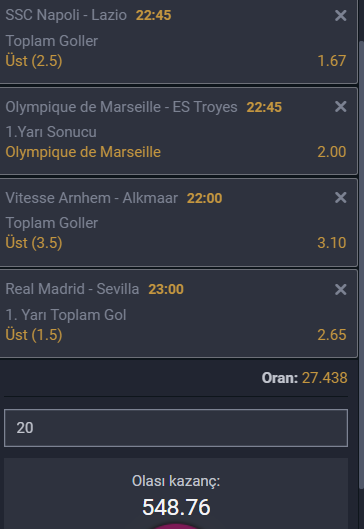
Task: Click the purple button below possible winnings
Action: [x=176, y=526]
